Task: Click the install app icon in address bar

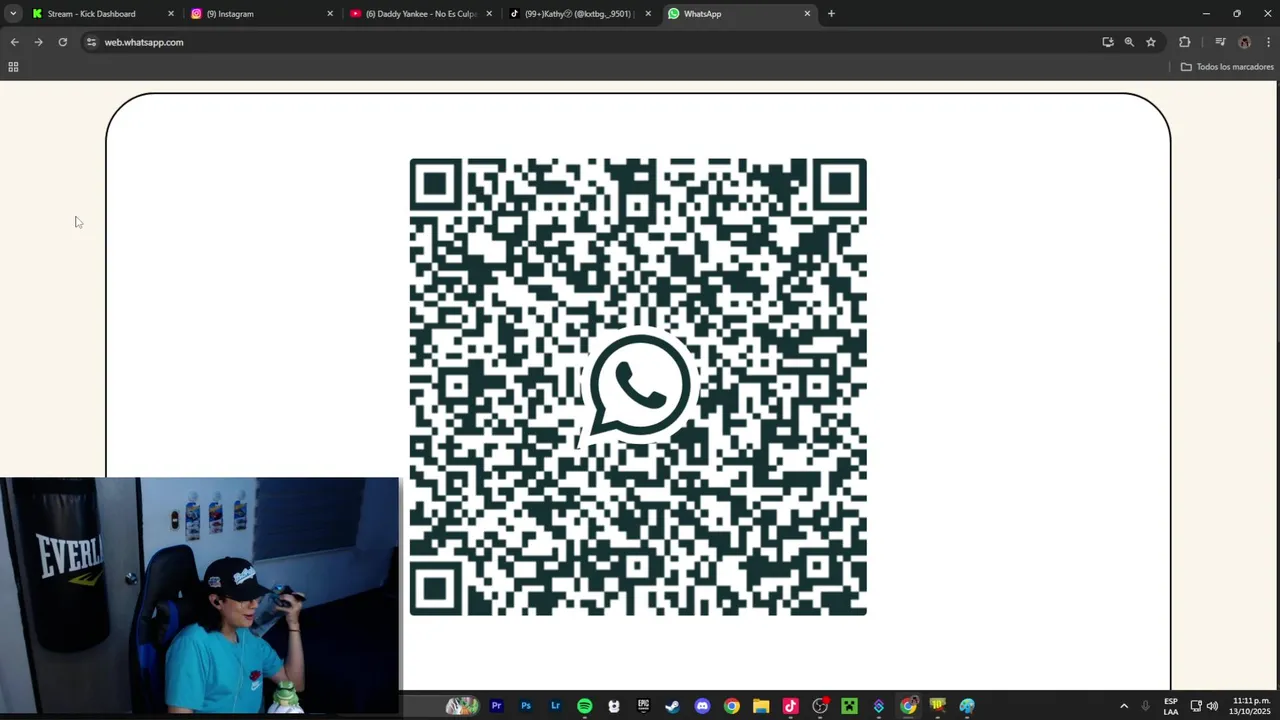Action: (1107, 42)
